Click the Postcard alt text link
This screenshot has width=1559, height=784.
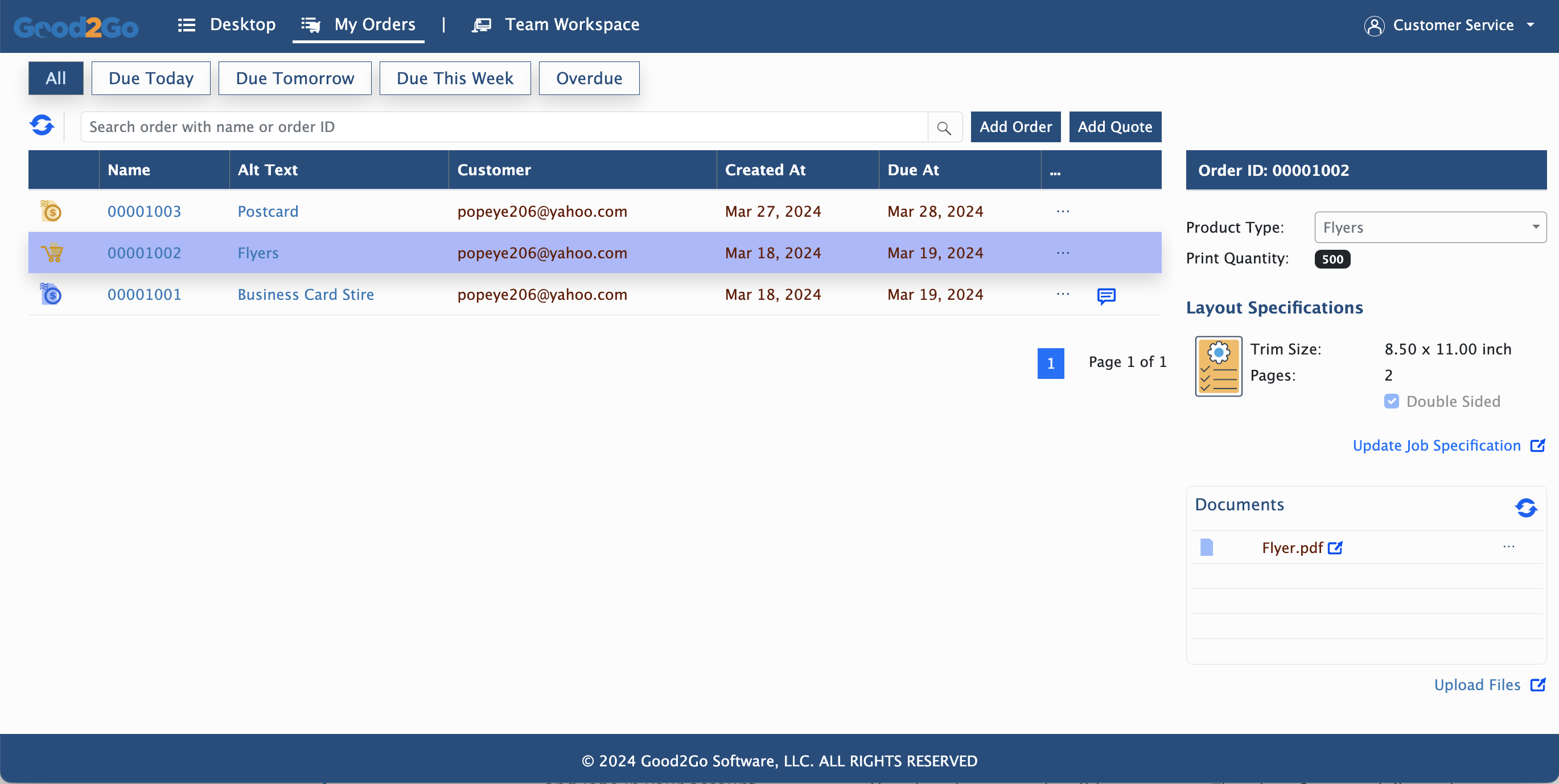click(268, 211)
